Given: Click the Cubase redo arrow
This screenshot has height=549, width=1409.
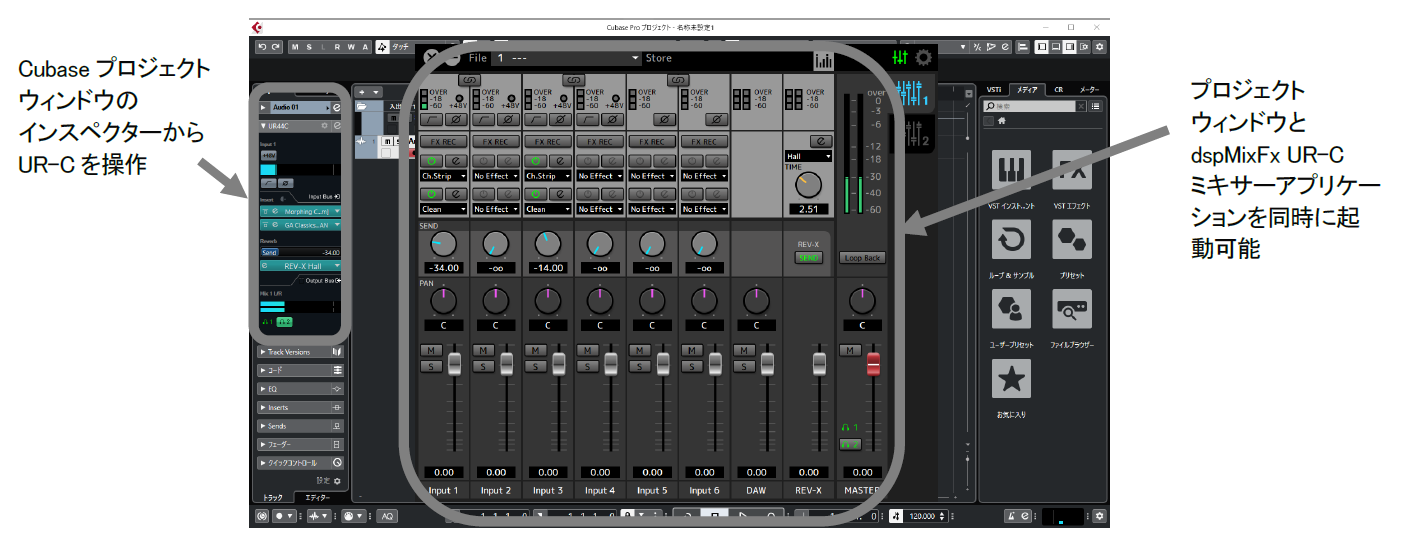Looking at the screenshot, I should coord(275,47).
